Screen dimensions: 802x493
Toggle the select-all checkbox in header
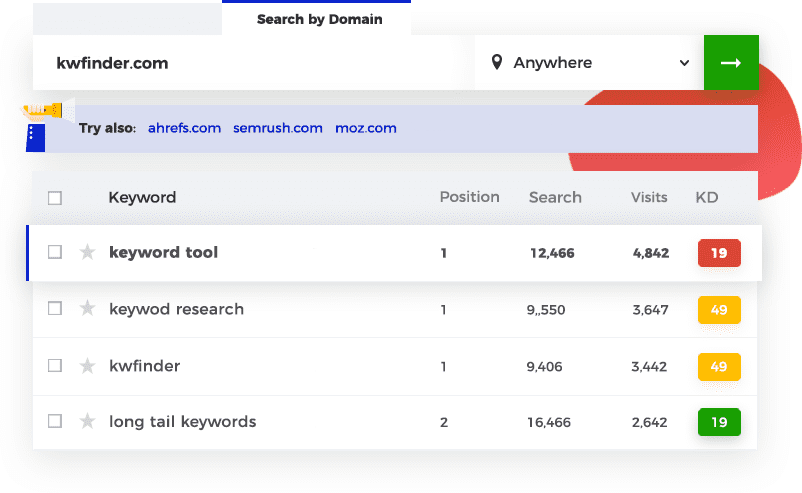pyautogui.click(x=55, y=198)
